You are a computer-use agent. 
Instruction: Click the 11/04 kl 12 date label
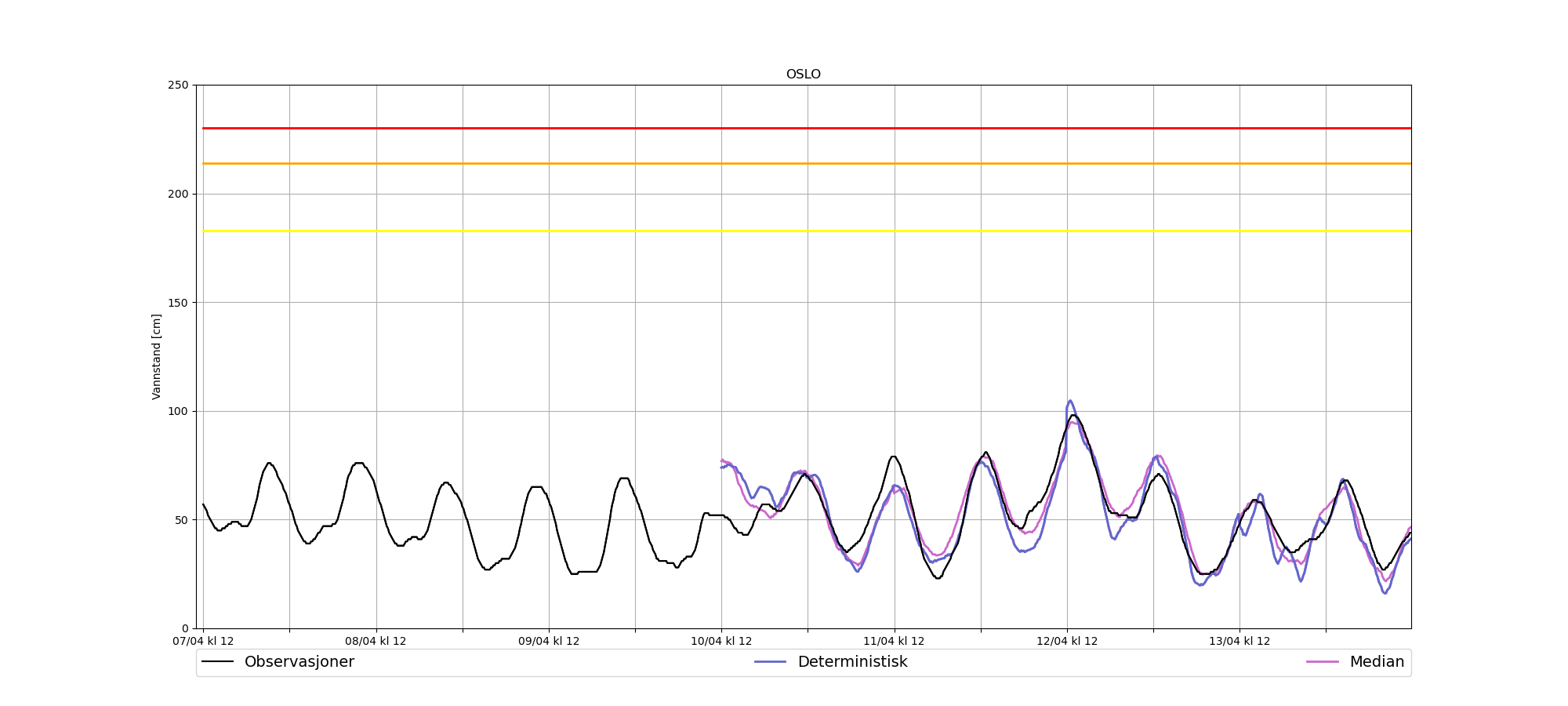coord(894,641)
